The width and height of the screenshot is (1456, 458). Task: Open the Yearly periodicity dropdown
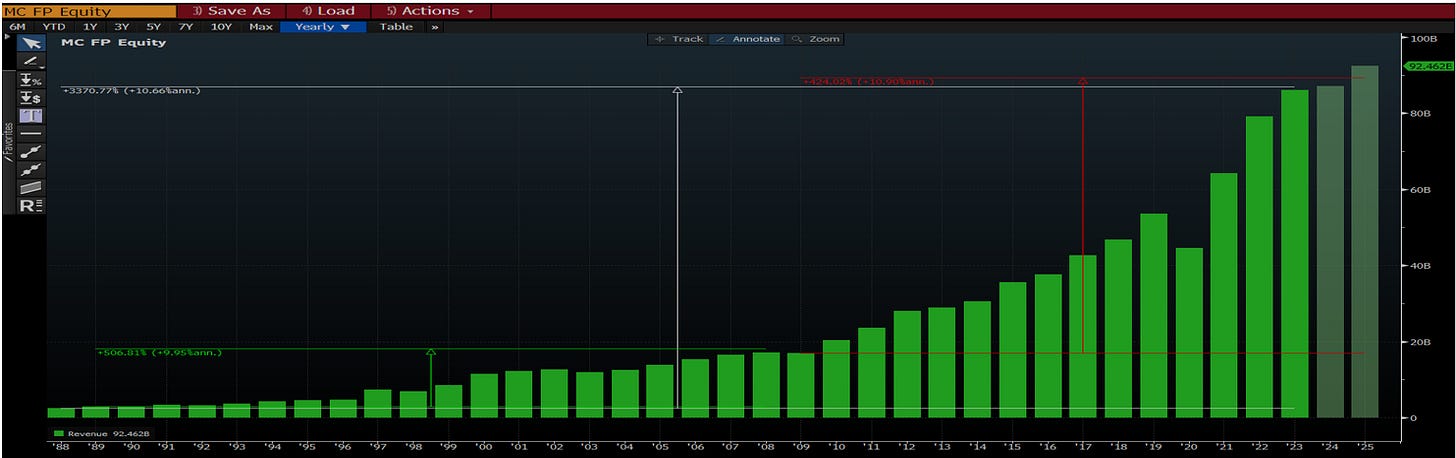[x=323, y=27]
